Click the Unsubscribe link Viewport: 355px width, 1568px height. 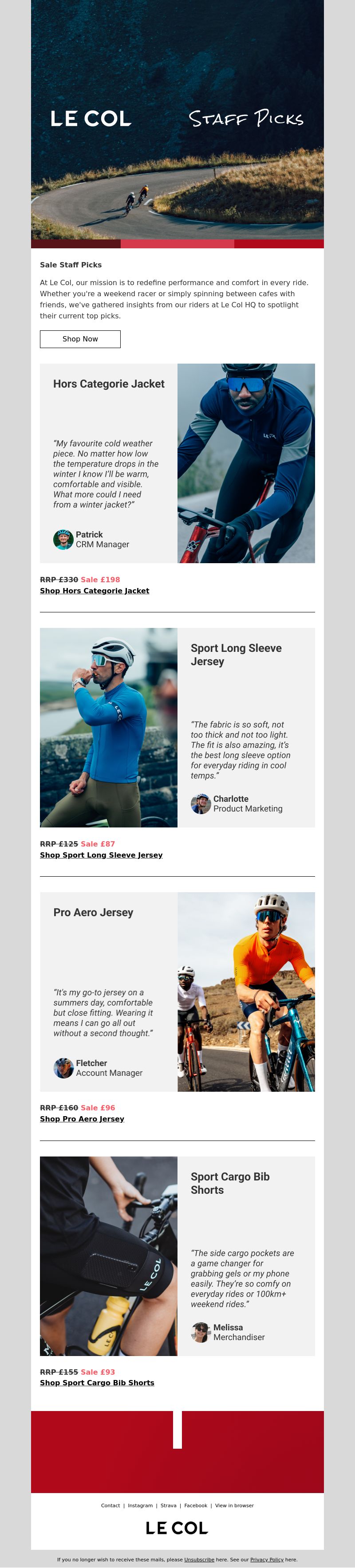pos(199,1560)
